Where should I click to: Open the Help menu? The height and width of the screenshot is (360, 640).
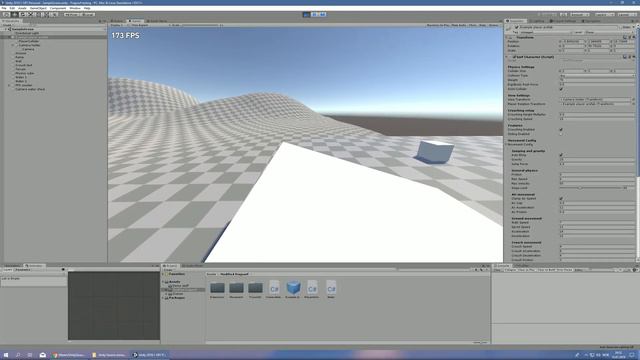tap(87, 8)
